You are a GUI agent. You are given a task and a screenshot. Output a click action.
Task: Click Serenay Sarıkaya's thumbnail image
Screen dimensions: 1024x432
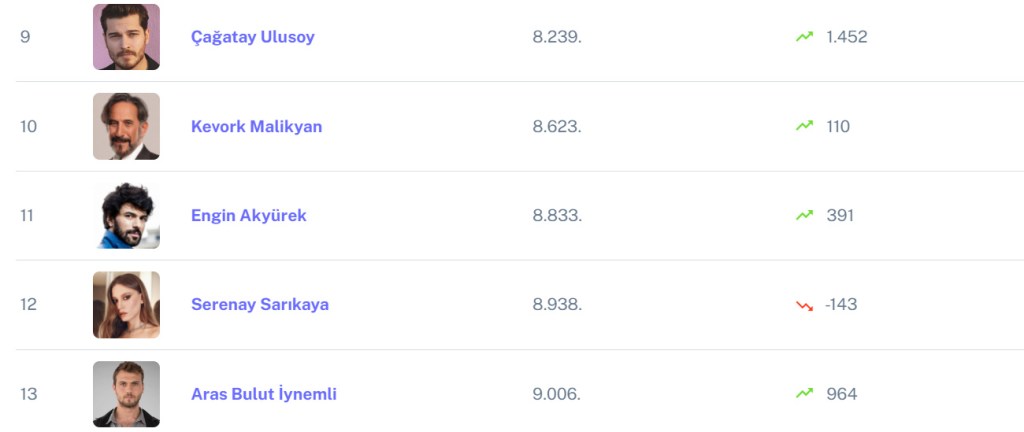click(x=126, y=305)
